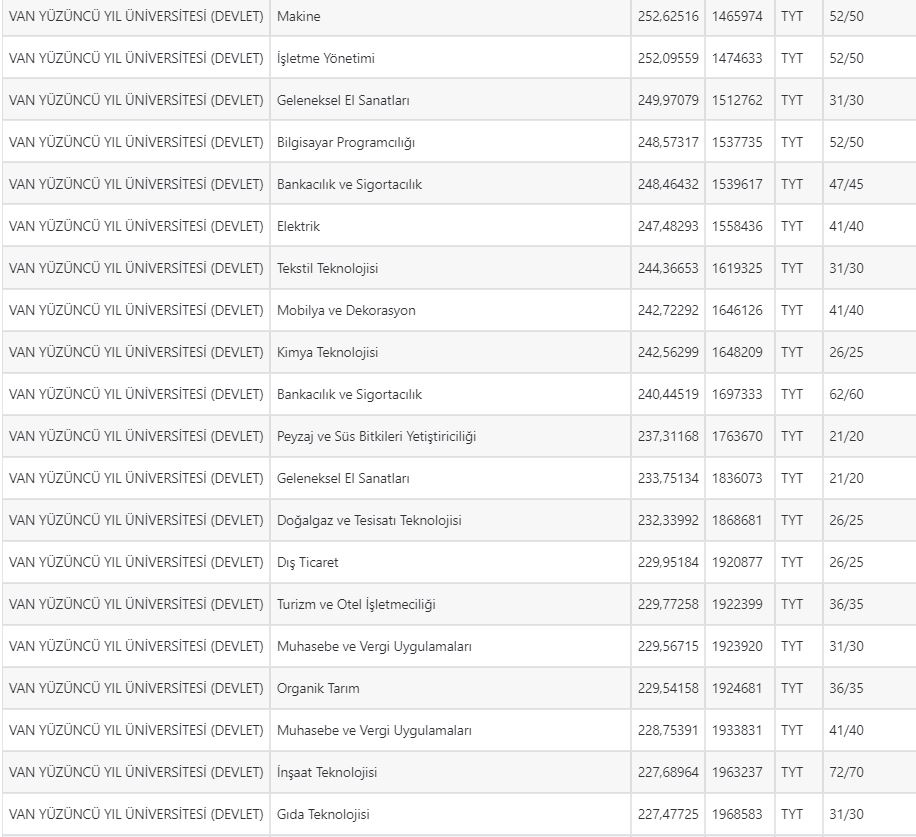Click the İnşaat Teknolojisi program name

click(x=327, y=772)
